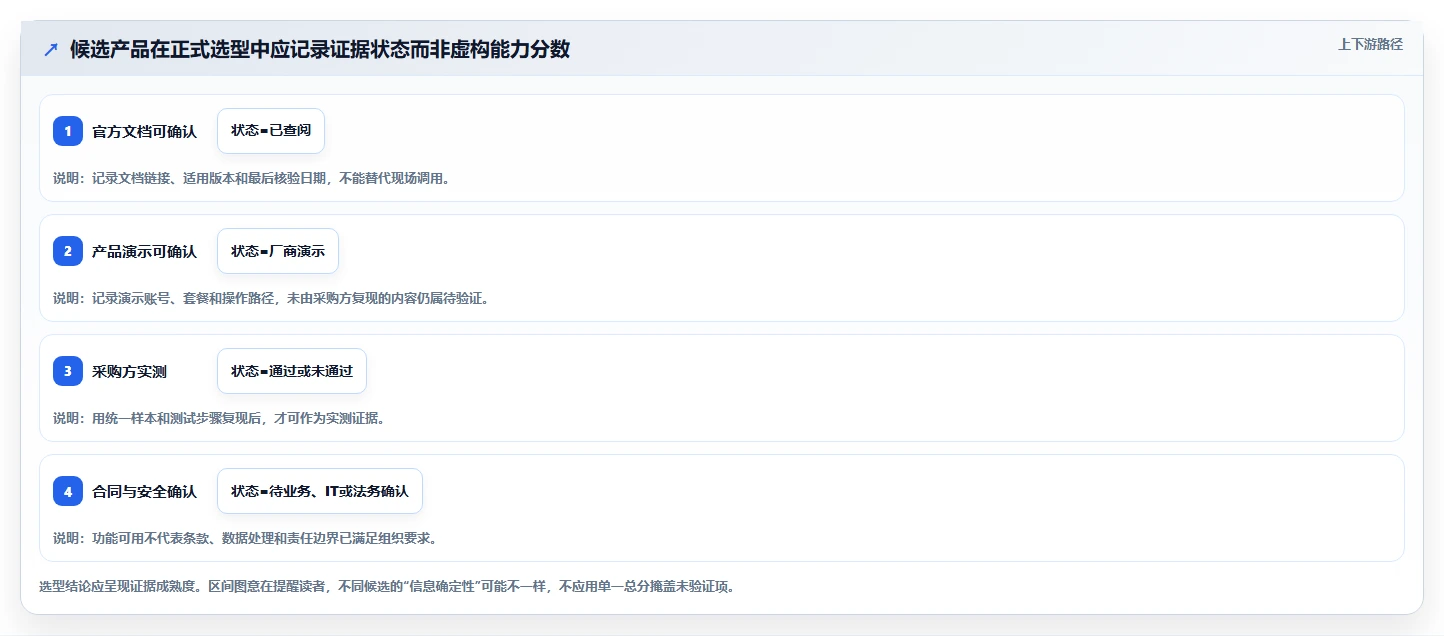This screenshot has height=636, width=1444.
Task: Click the 状态=已查阅 status chip
Action: (271, 131)
